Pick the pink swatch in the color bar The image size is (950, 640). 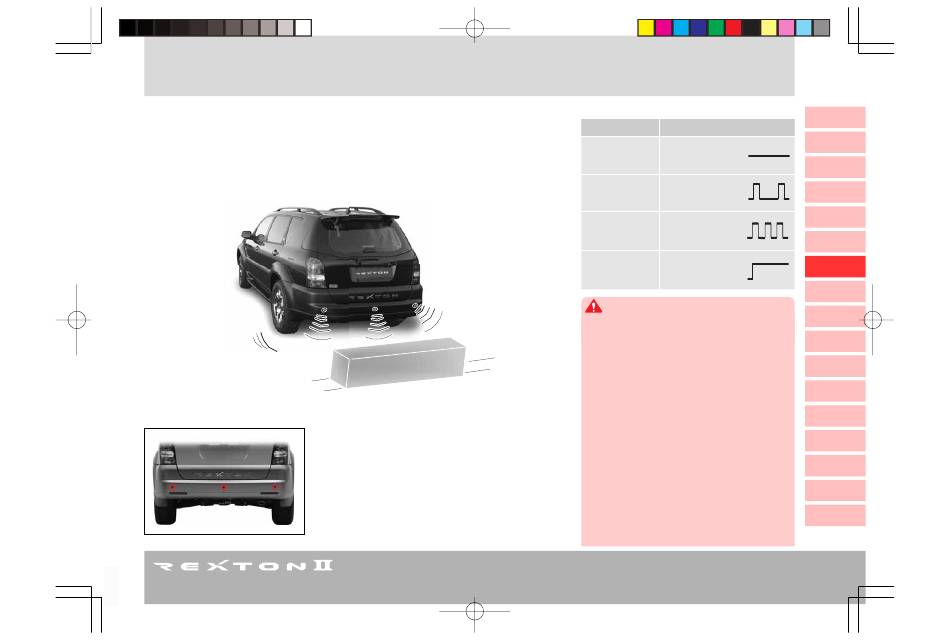tap(786, 28)
